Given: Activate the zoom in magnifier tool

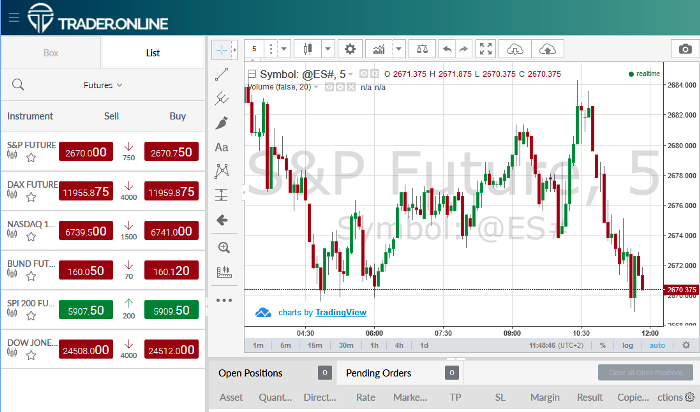Looking at the screenshot, I should 224,248.
